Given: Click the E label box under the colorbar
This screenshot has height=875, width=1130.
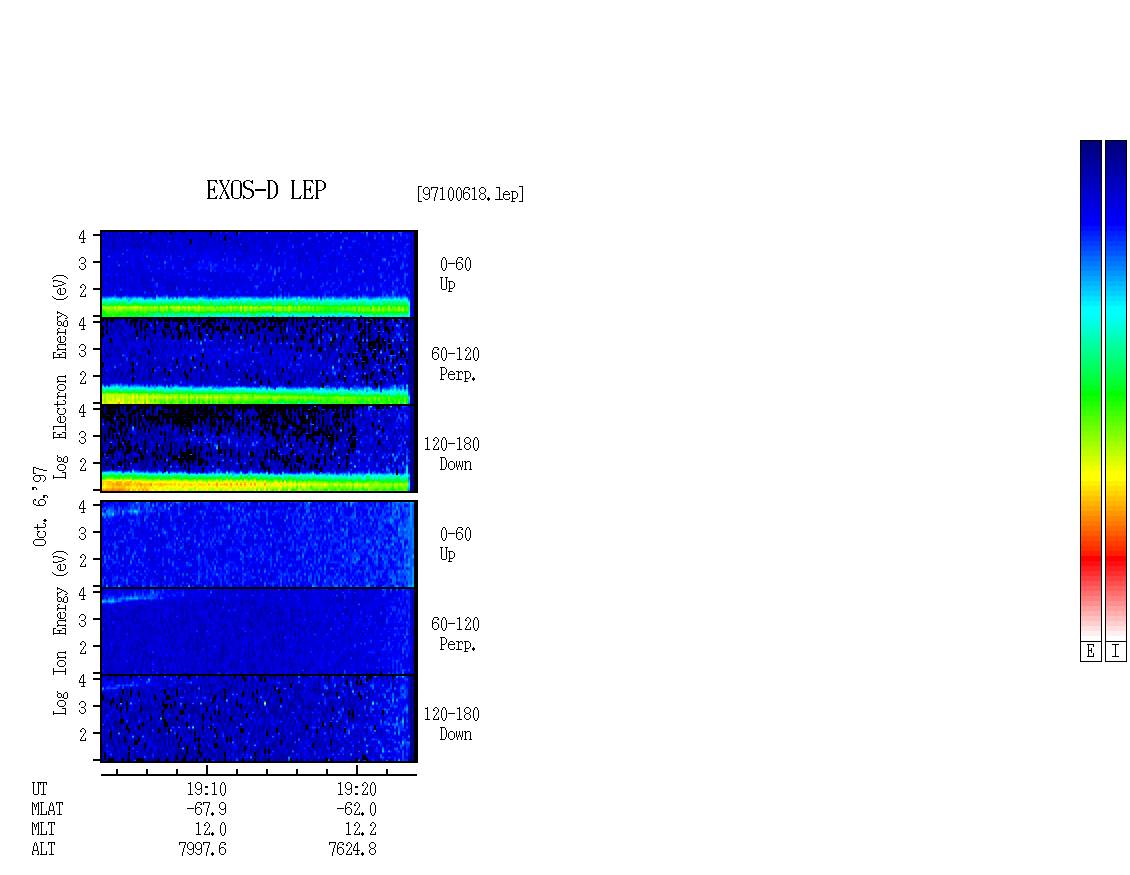Looking at the screenshot, I should pos(1090,652).
